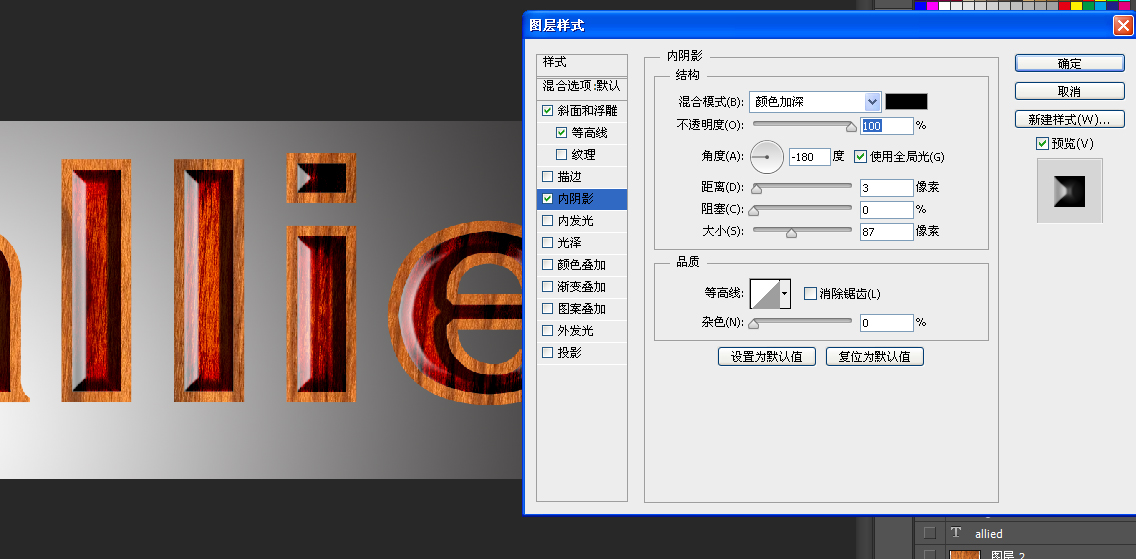Viewport: 1136px width, 559px height.
Task: Uncheck the 内阴影 checkbox
Action: tap(548, 198)
